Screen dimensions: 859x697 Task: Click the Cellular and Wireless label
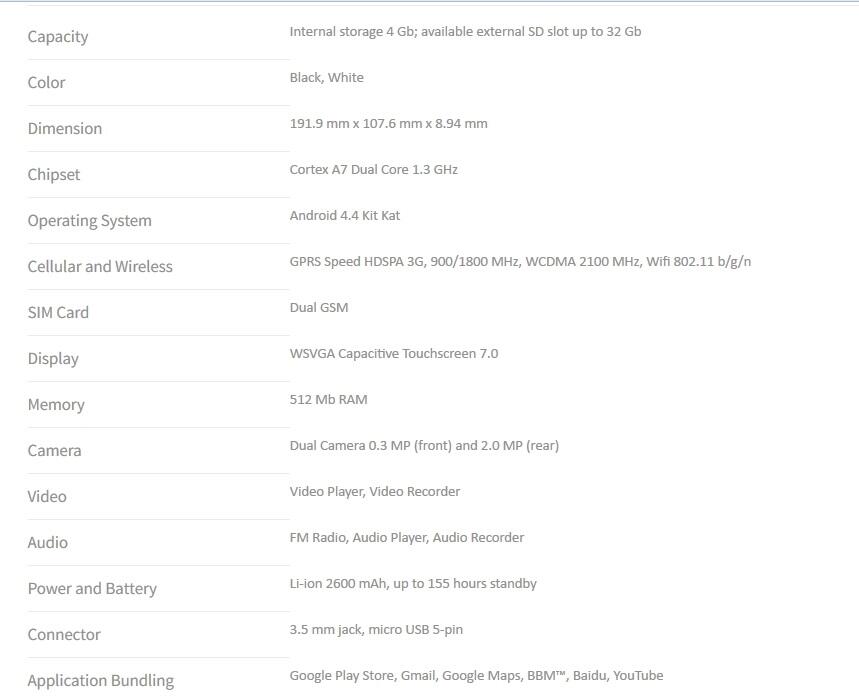pos(100,267)
